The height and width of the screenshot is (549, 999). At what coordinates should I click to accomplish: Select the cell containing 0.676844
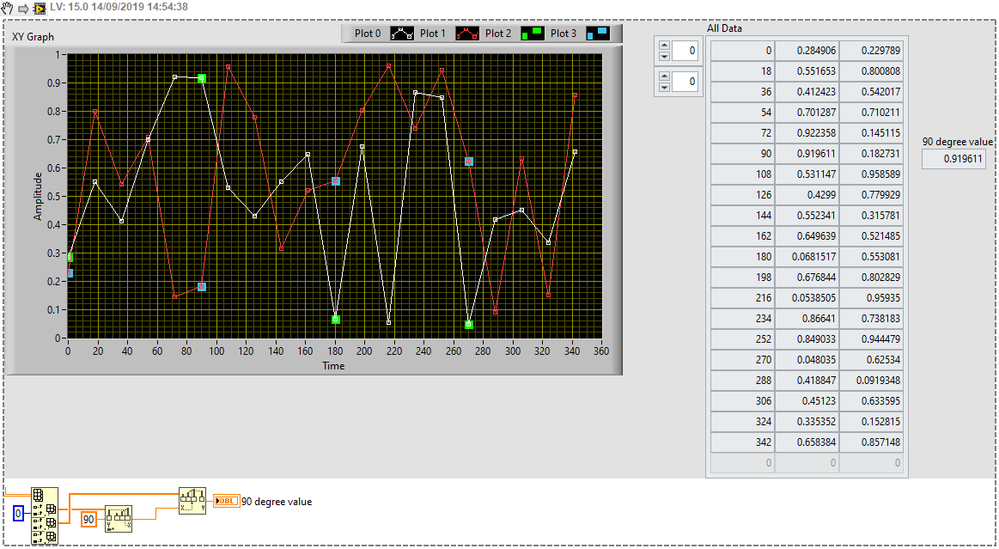click(x=807, y=277)
